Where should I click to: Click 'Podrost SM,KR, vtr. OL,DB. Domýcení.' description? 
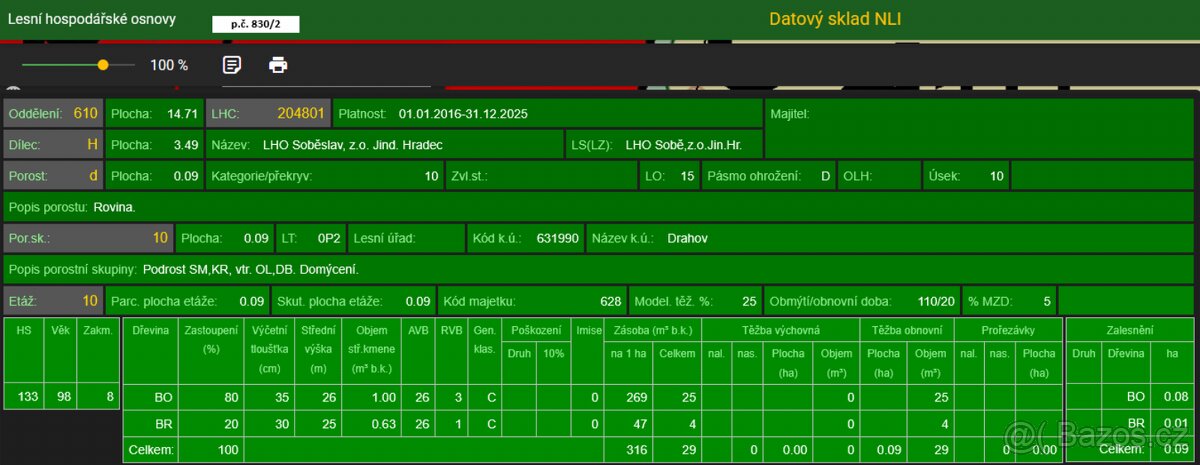(251, 270)
